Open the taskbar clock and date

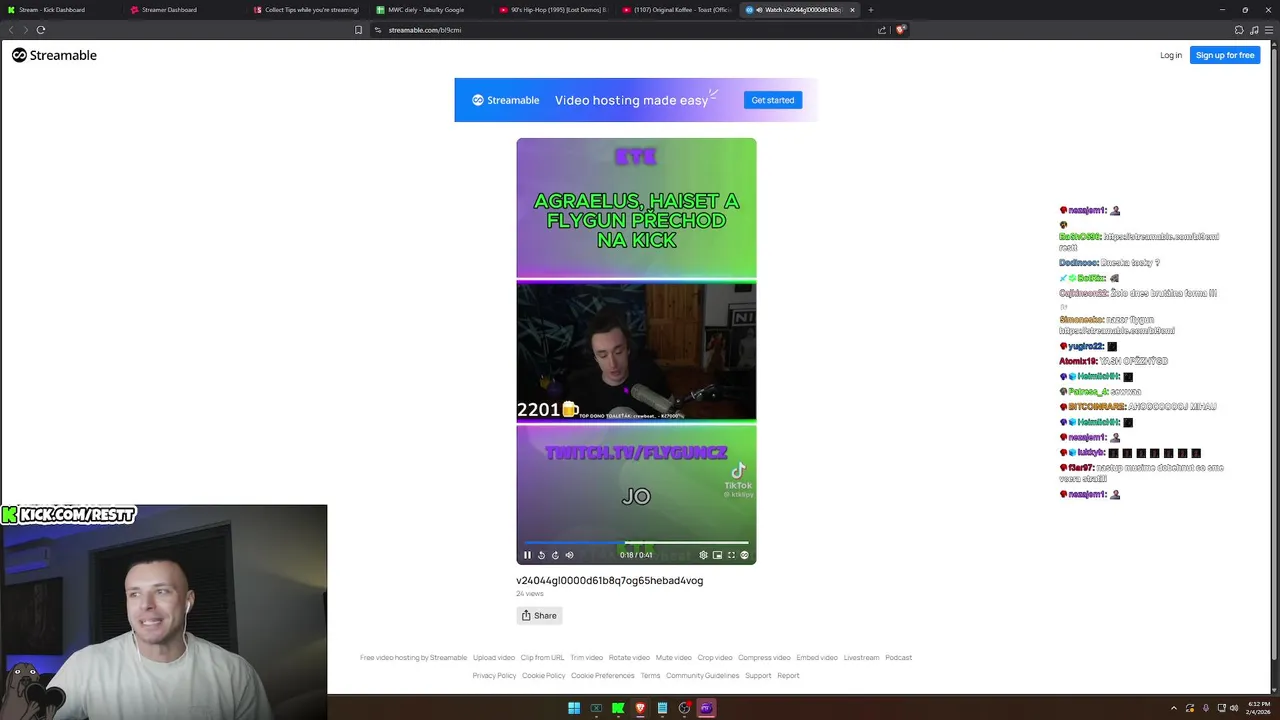[x=1259, y=708]
